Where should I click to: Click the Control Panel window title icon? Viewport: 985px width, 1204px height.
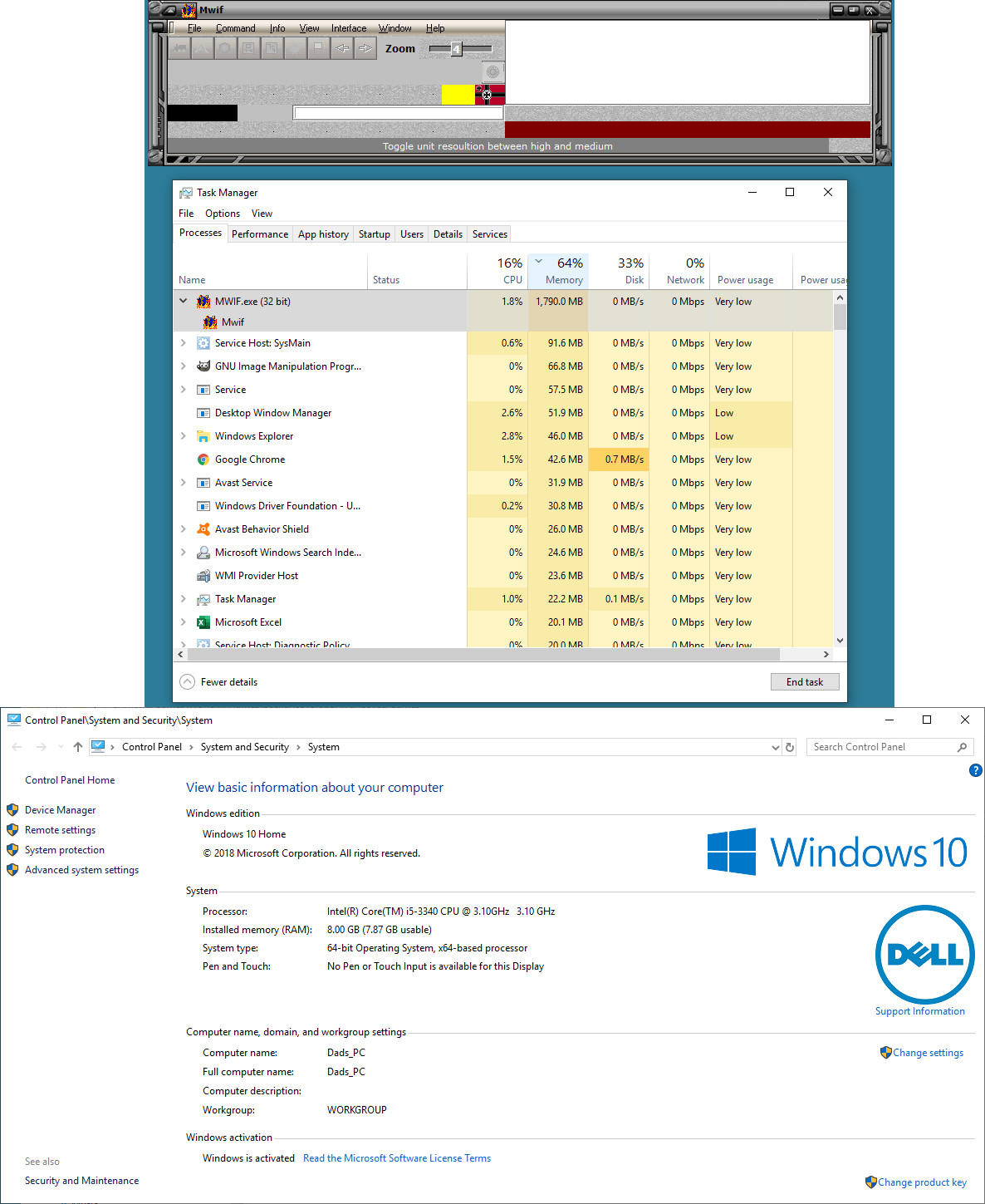point(14,720)
